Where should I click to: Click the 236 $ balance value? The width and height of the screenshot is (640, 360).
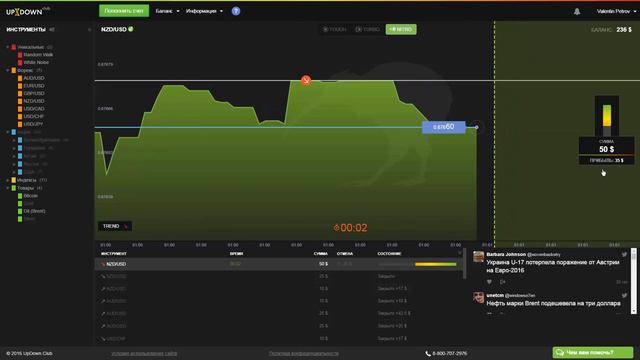tap(624, 29)
